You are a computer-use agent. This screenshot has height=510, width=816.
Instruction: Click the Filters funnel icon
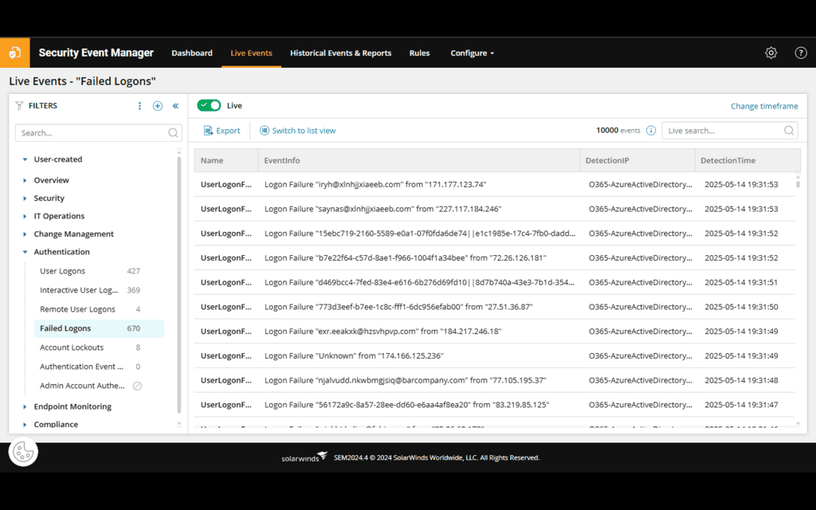point(19,106)
